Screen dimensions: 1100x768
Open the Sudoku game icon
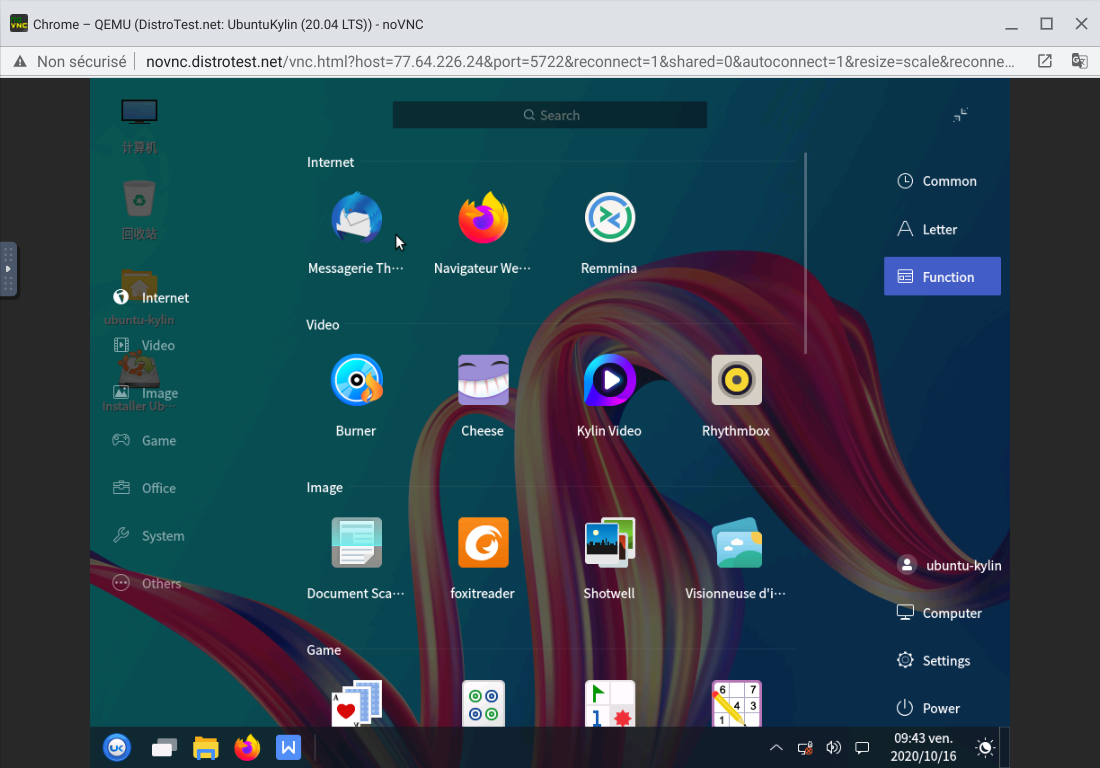[x=737, y=703]
